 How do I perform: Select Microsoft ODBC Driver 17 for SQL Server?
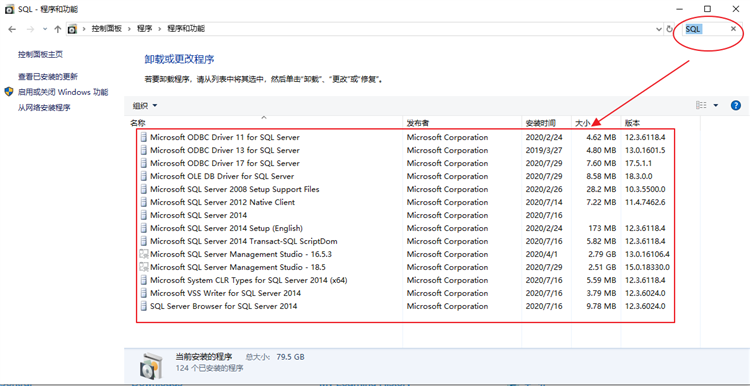click(225, 163)
